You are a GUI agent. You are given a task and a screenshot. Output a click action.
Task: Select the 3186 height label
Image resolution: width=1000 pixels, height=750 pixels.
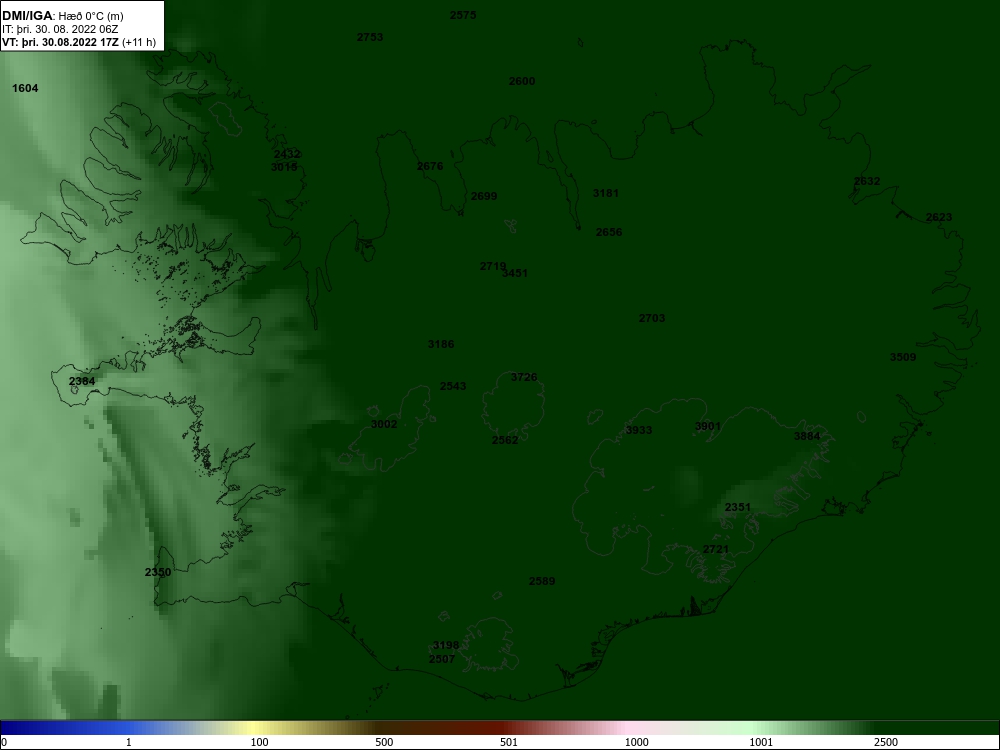[441, 344]
